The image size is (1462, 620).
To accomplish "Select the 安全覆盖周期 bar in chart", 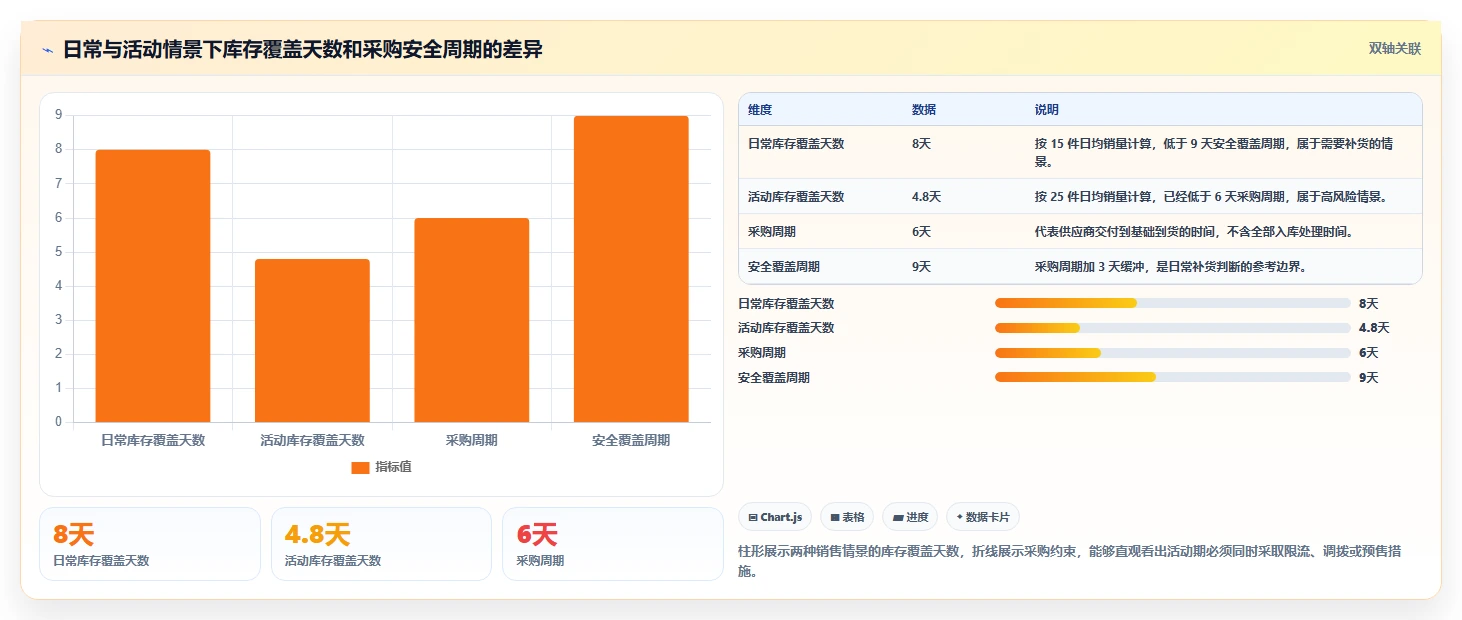I will click(631, 269).
